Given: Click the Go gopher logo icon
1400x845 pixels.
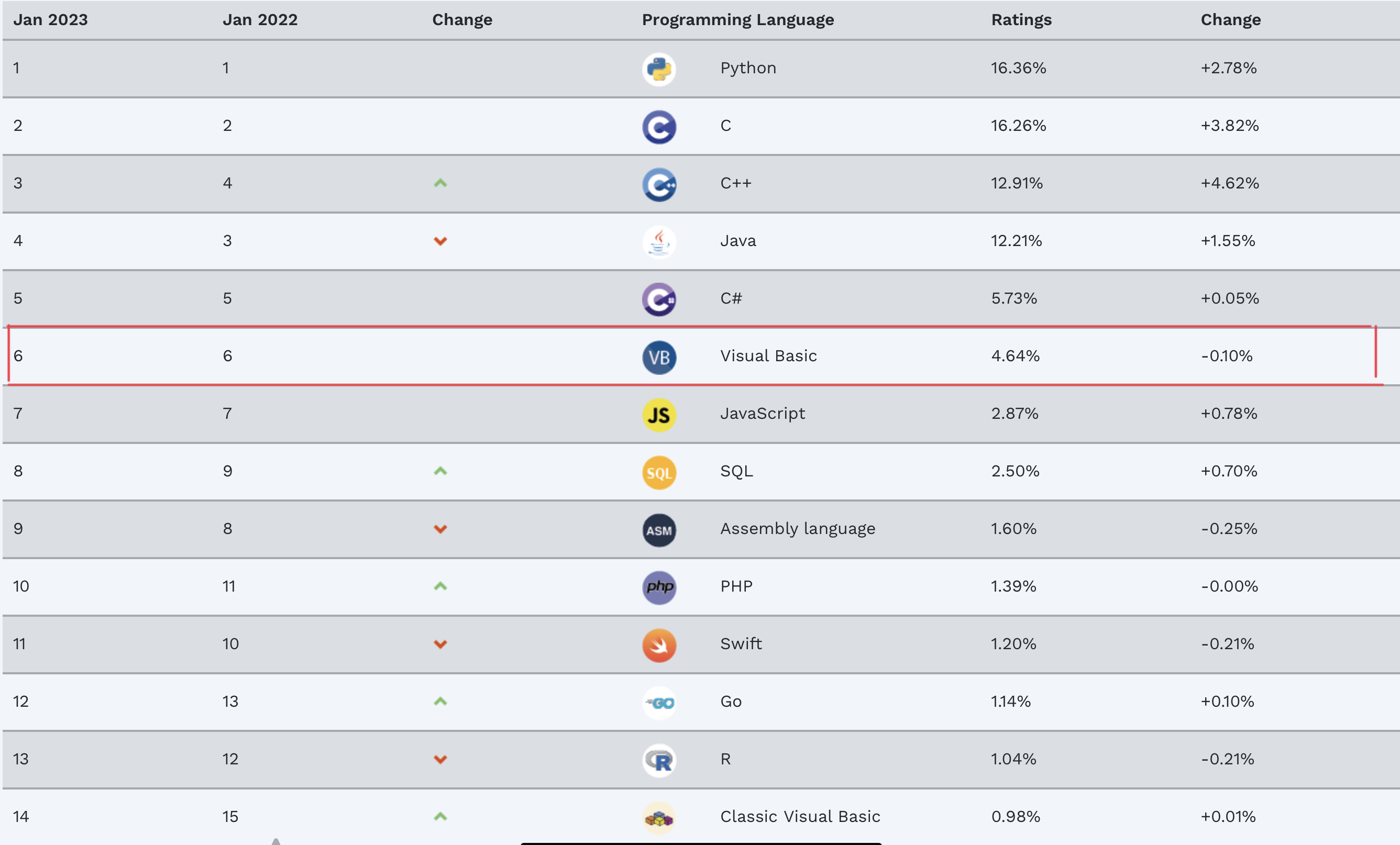Looking at the screenshot, I should [659, 703].
